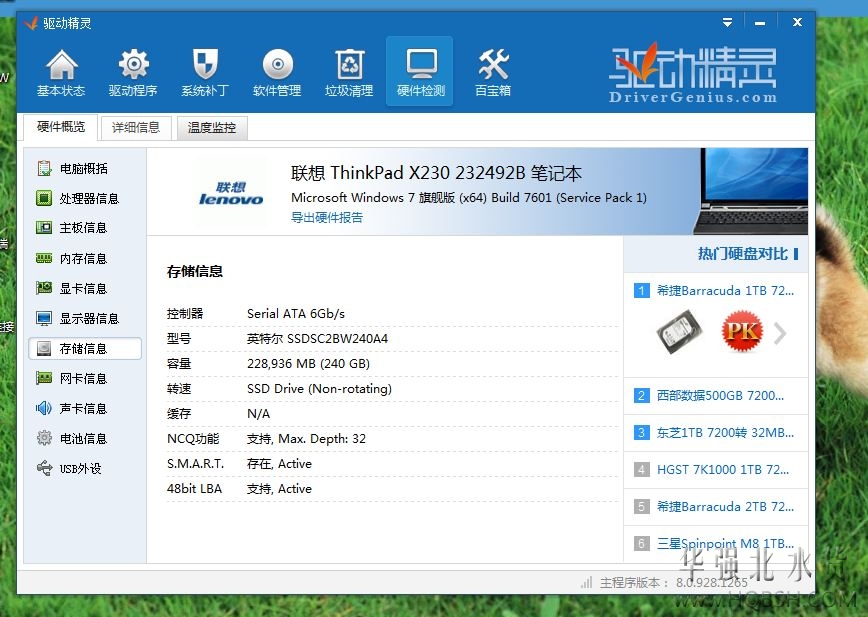868x617 pixels.
Task: Click the 存储信息 disk icon
Action: 44,348
